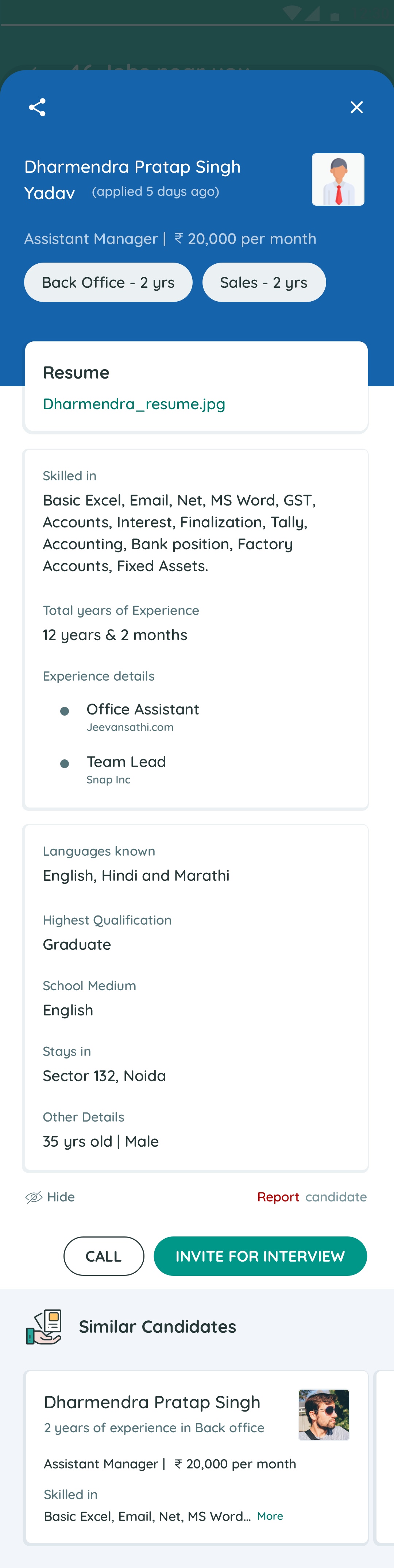Tap the share icon
The height and width of the screenshot is (1568, 394).
click(37, 107)
